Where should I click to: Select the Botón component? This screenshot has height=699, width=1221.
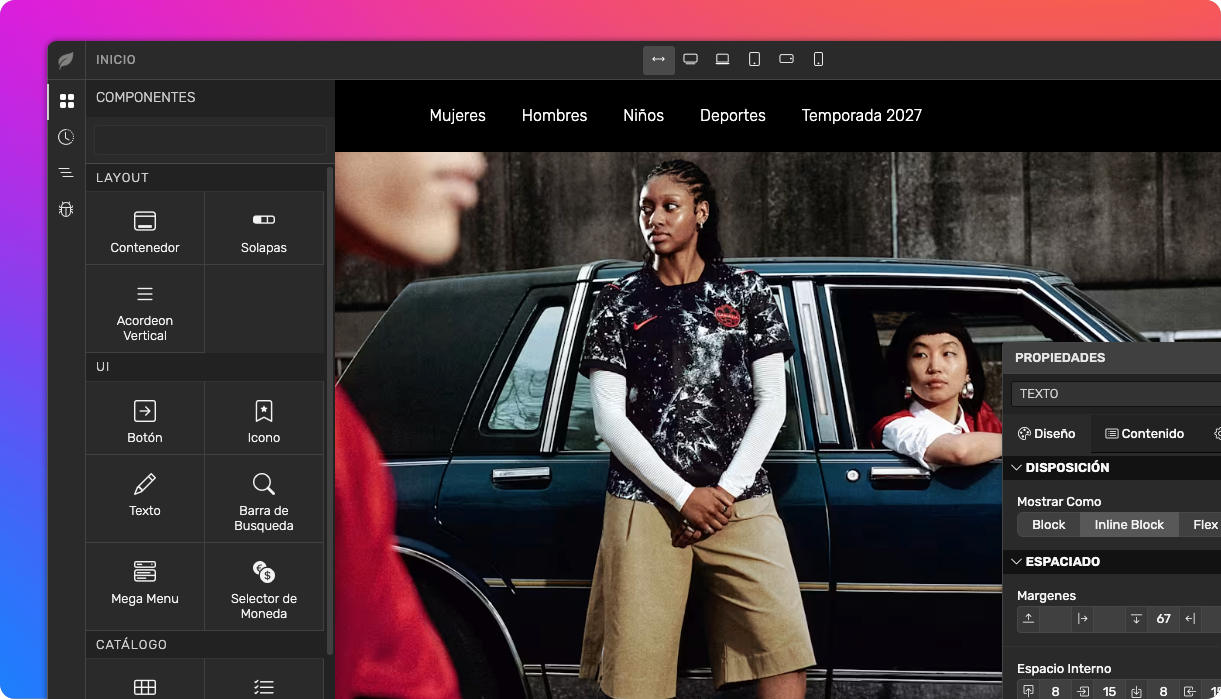tap(145, 419)
